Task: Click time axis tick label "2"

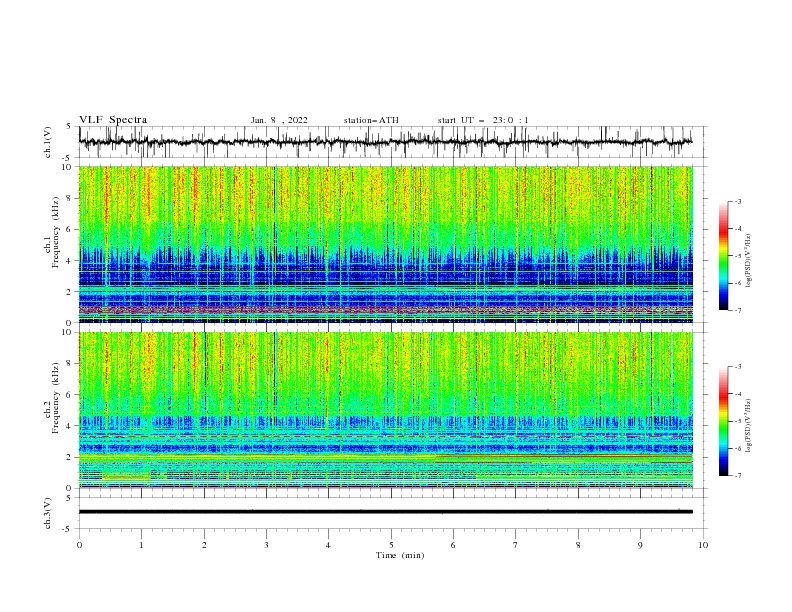Action: coord(204,545)
